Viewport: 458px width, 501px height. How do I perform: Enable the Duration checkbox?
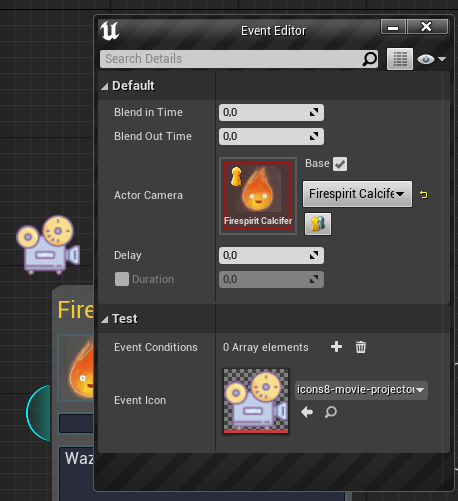(122, 279)
